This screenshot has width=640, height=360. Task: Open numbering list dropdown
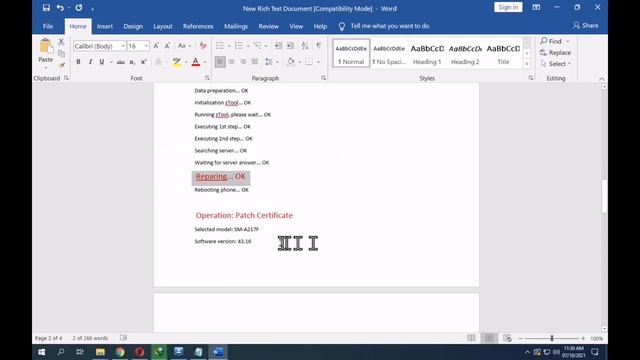pyautogui.click(x=248, y=46)
